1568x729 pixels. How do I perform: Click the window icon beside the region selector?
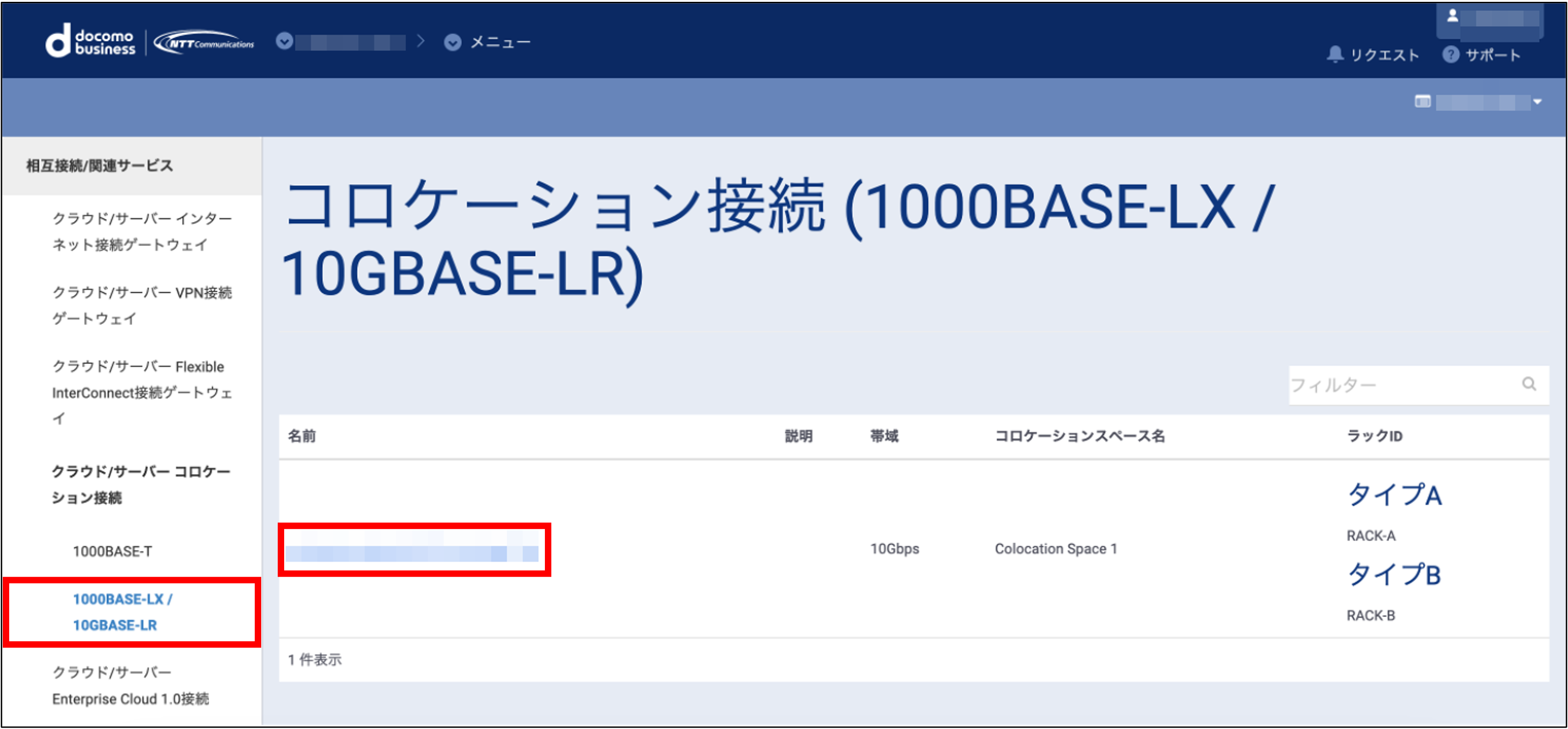pyautogui.click(x=1423, y=101)
